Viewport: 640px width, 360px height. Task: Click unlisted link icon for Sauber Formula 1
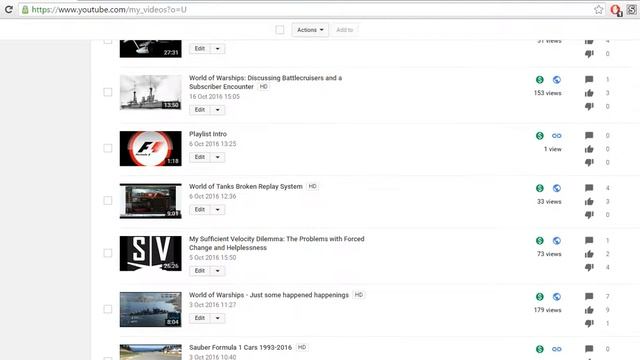tap(557, 349)
